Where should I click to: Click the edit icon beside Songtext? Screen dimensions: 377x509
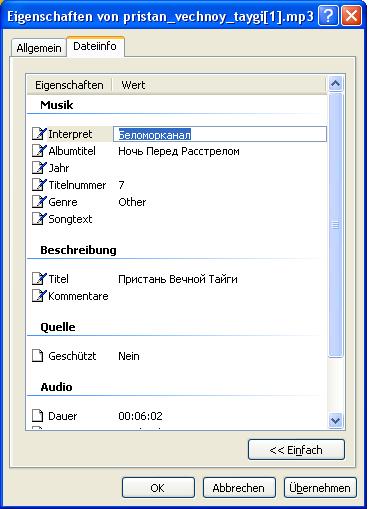click(x=39, y=219)
